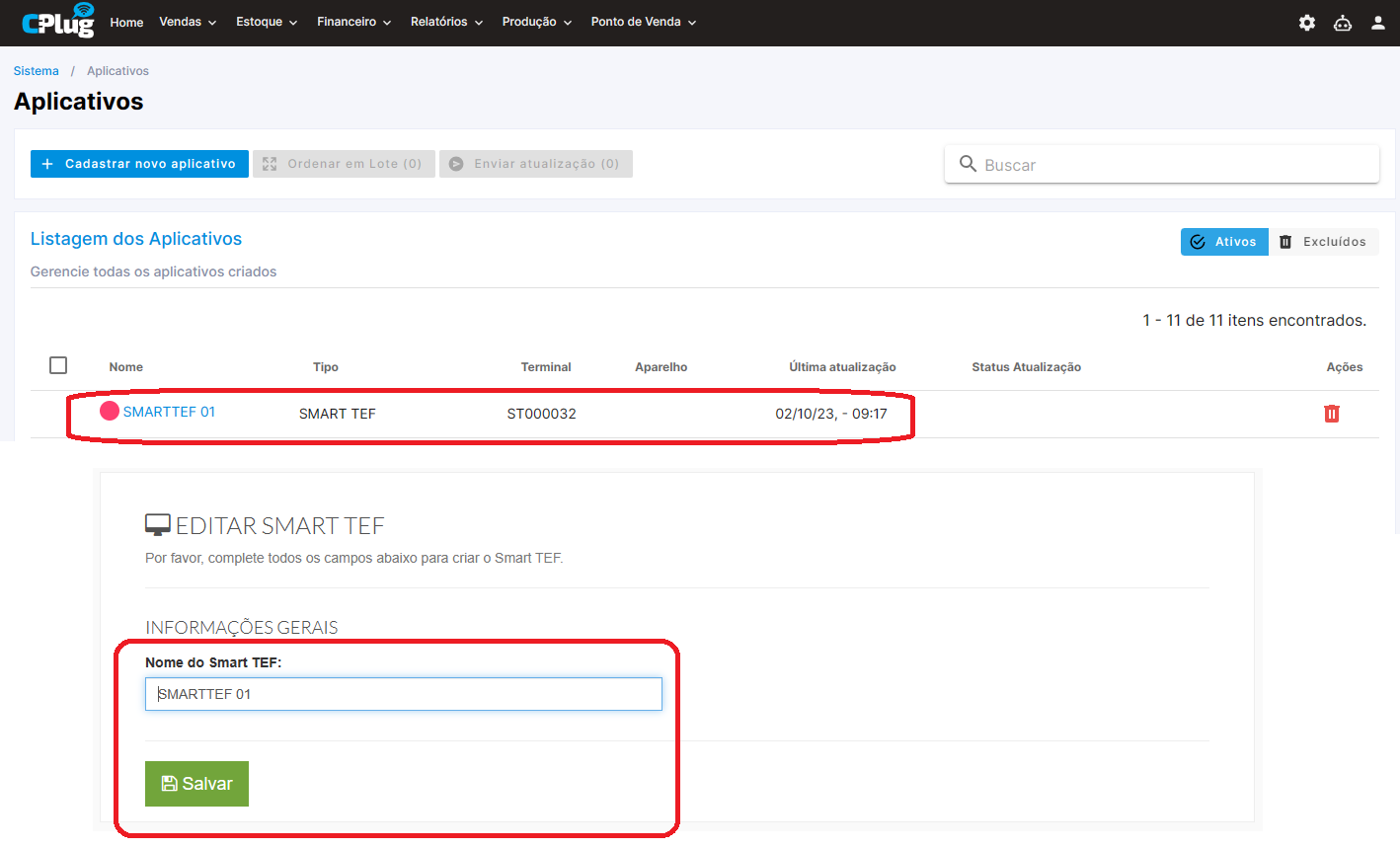Click the SMART TEF type cell
The width and height of the screenshot is (1400, 849).
pyautogui.click(x=338, y=414)
